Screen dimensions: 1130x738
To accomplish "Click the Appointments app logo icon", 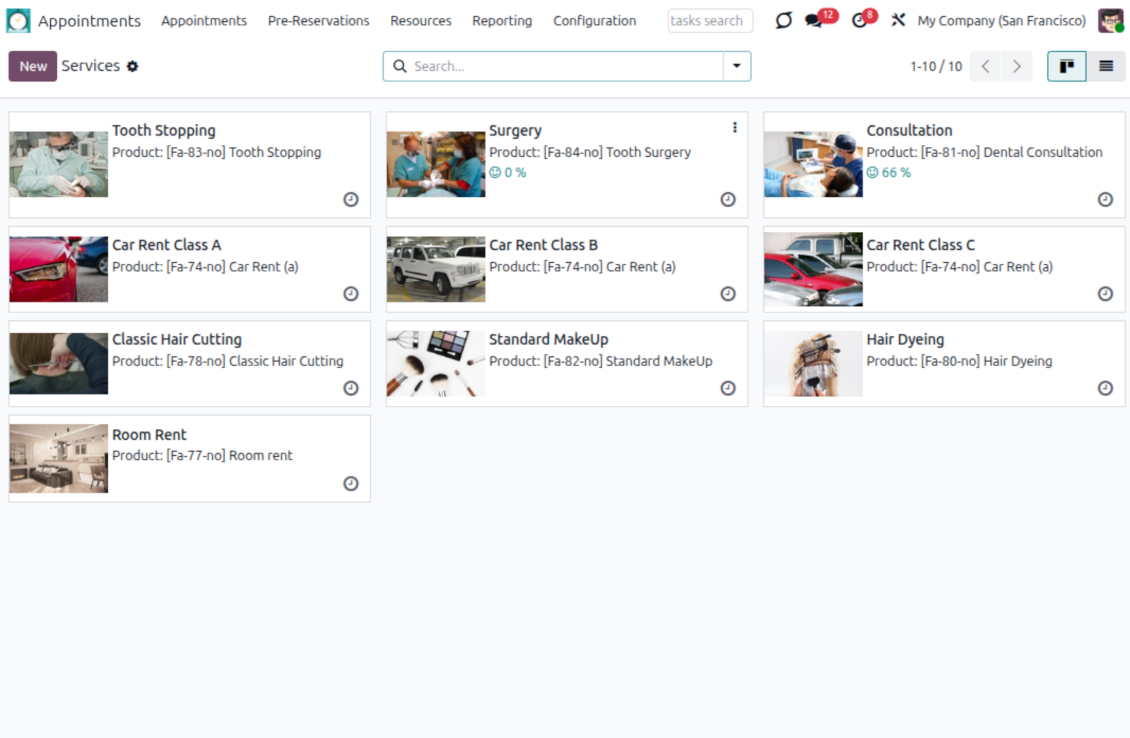I will [x=18, y=21].
